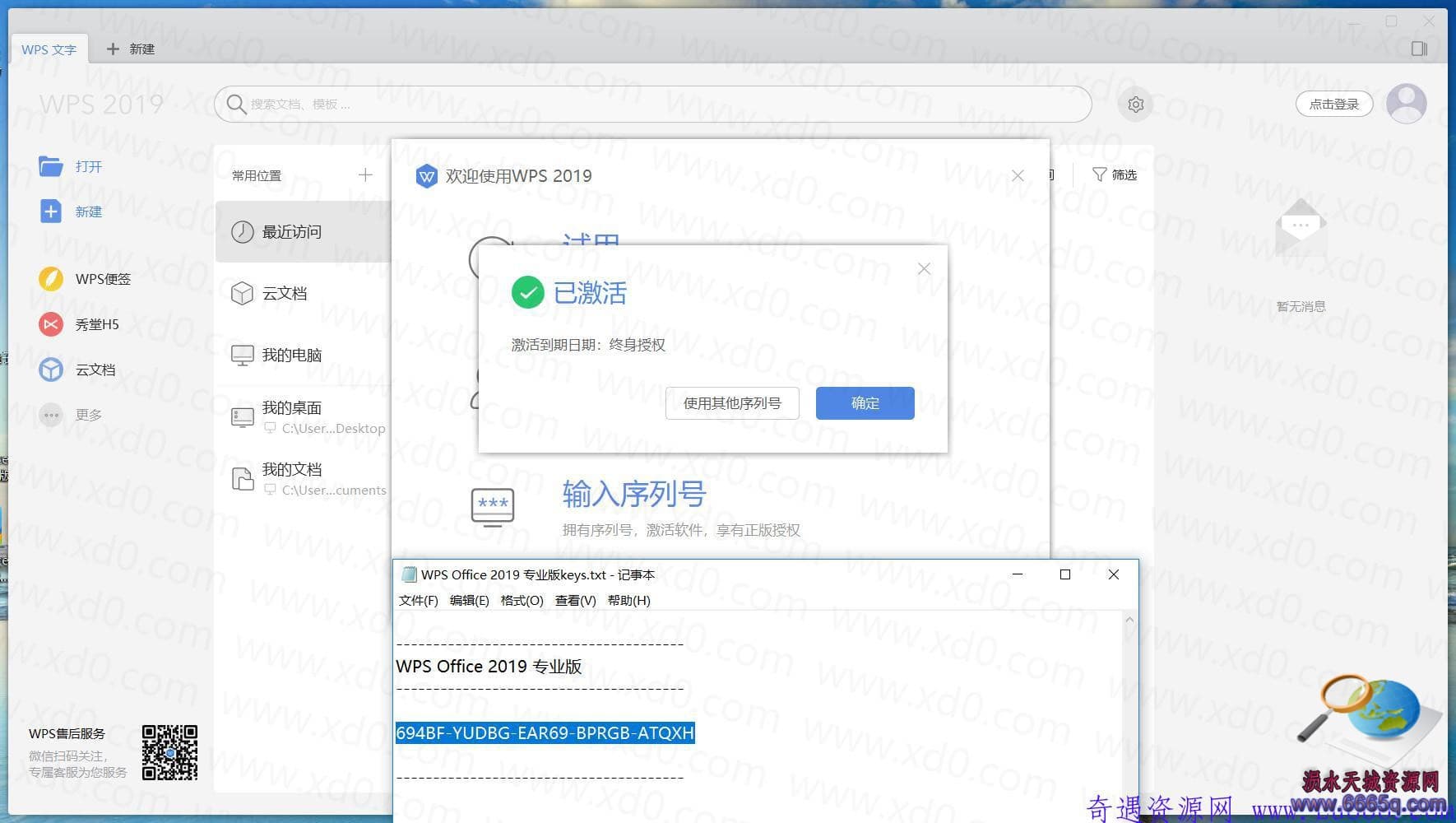Add a common location with plus icon

coord(365,174)
